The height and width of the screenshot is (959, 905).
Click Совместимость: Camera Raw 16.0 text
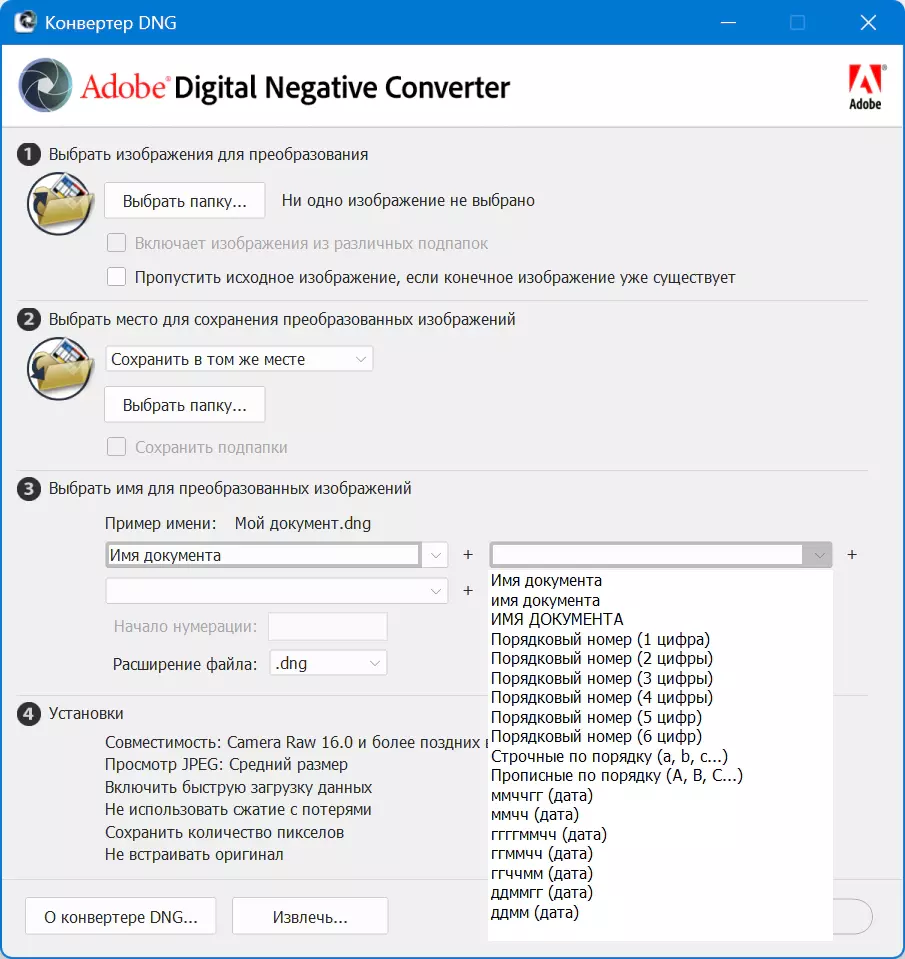(x=297, y=742)
